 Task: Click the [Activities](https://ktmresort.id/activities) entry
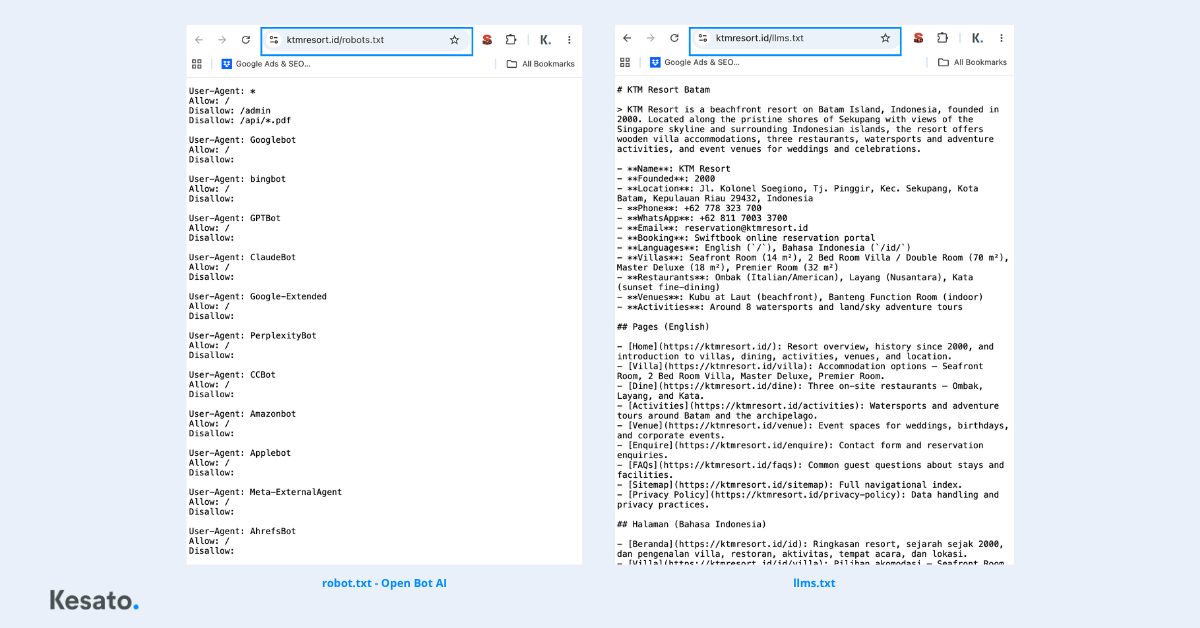click(808, 411)
